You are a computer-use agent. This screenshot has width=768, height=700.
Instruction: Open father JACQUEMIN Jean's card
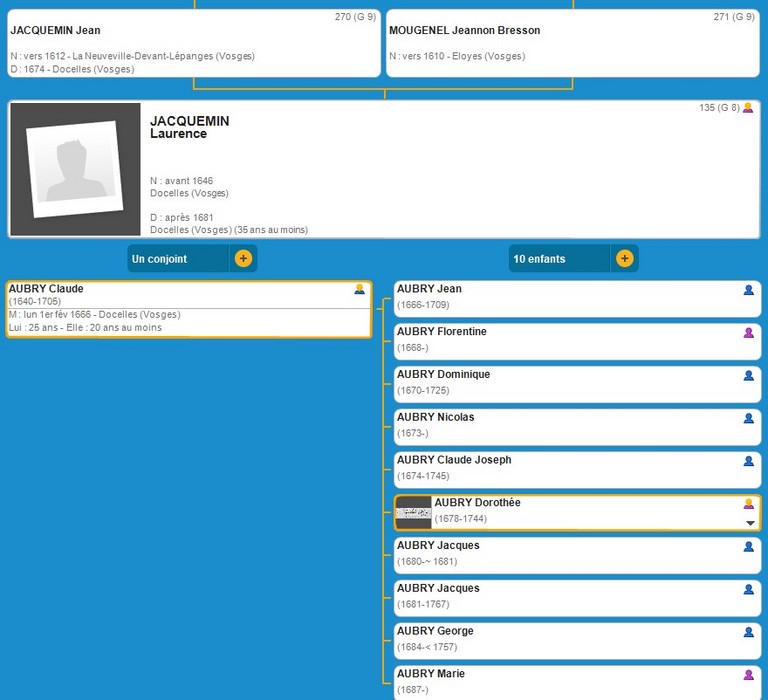[192, 44]
